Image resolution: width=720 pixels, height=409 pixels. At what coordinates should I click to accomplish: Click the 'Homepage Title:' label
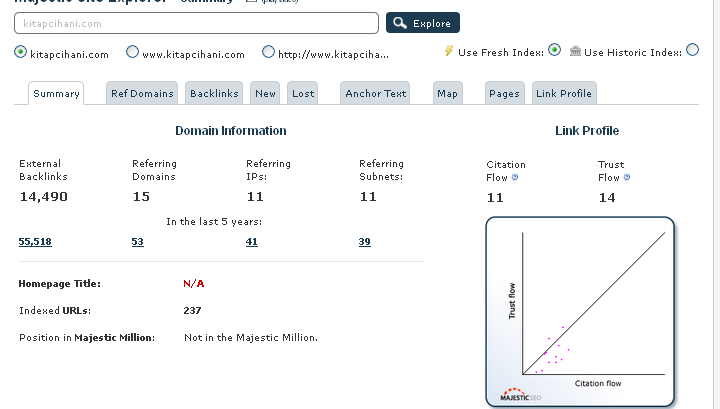click(59, 283)
